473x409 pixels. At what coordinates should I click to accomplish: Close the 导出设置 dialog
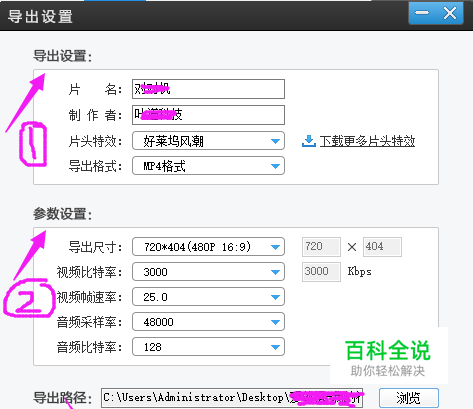[x=450, y=13]
